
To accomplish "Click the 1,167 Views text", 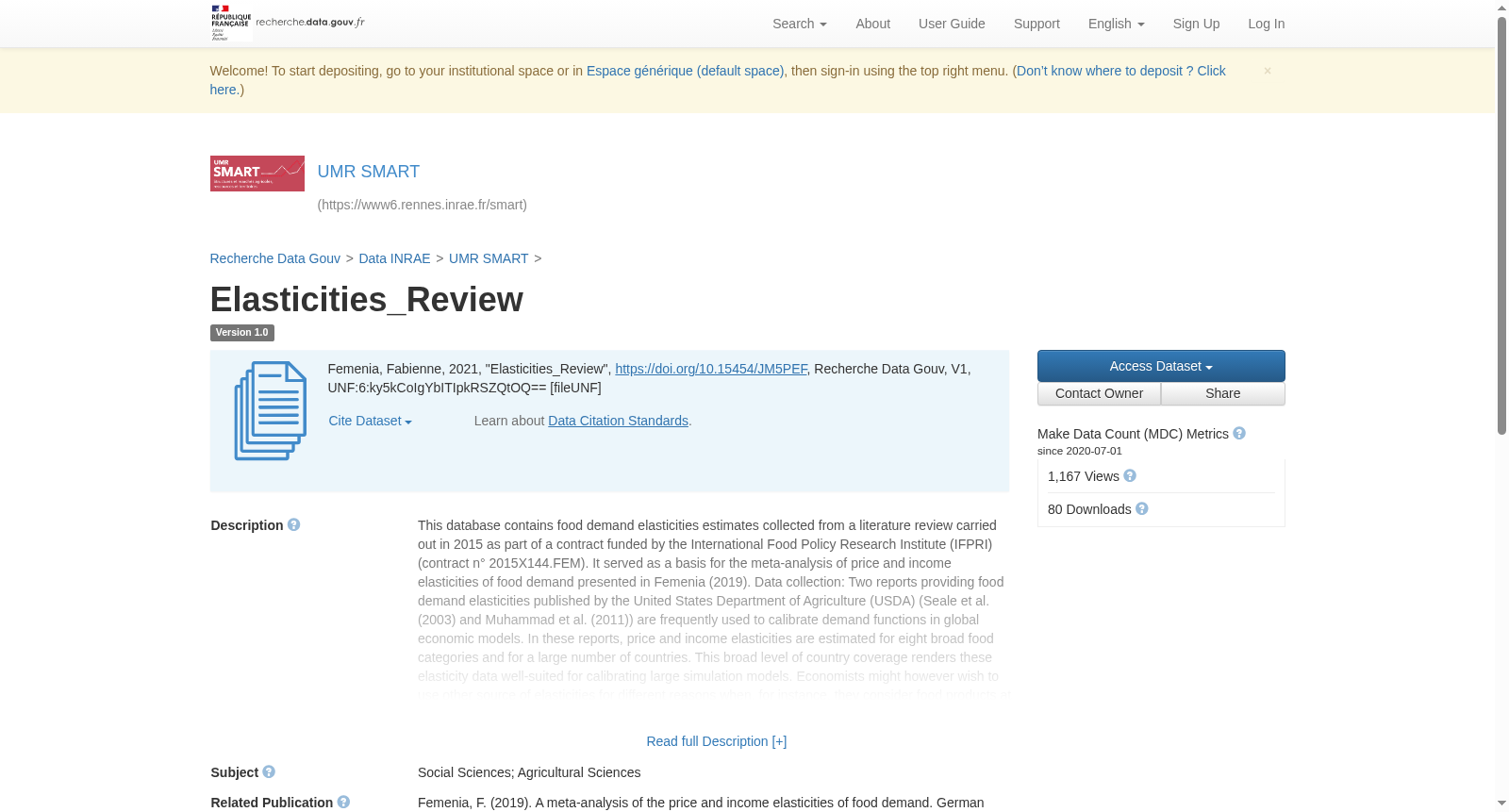I will pyautogui.click(x=1084, y=476).
